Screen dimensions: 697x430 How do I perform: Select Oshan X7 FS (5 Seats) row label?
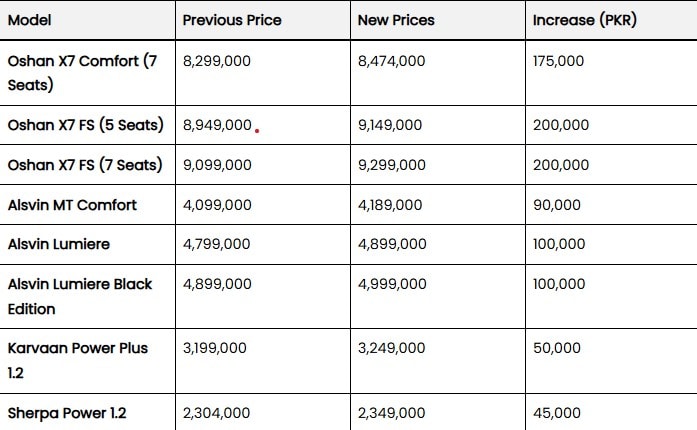coord(86,125)
